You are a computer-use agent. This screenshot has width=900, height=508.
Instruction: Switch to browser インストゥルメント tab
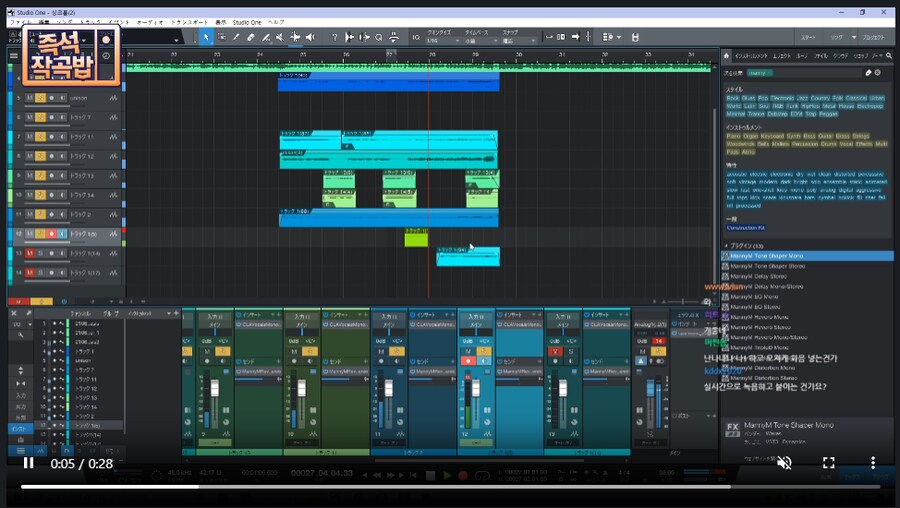[x=751, y=56]
